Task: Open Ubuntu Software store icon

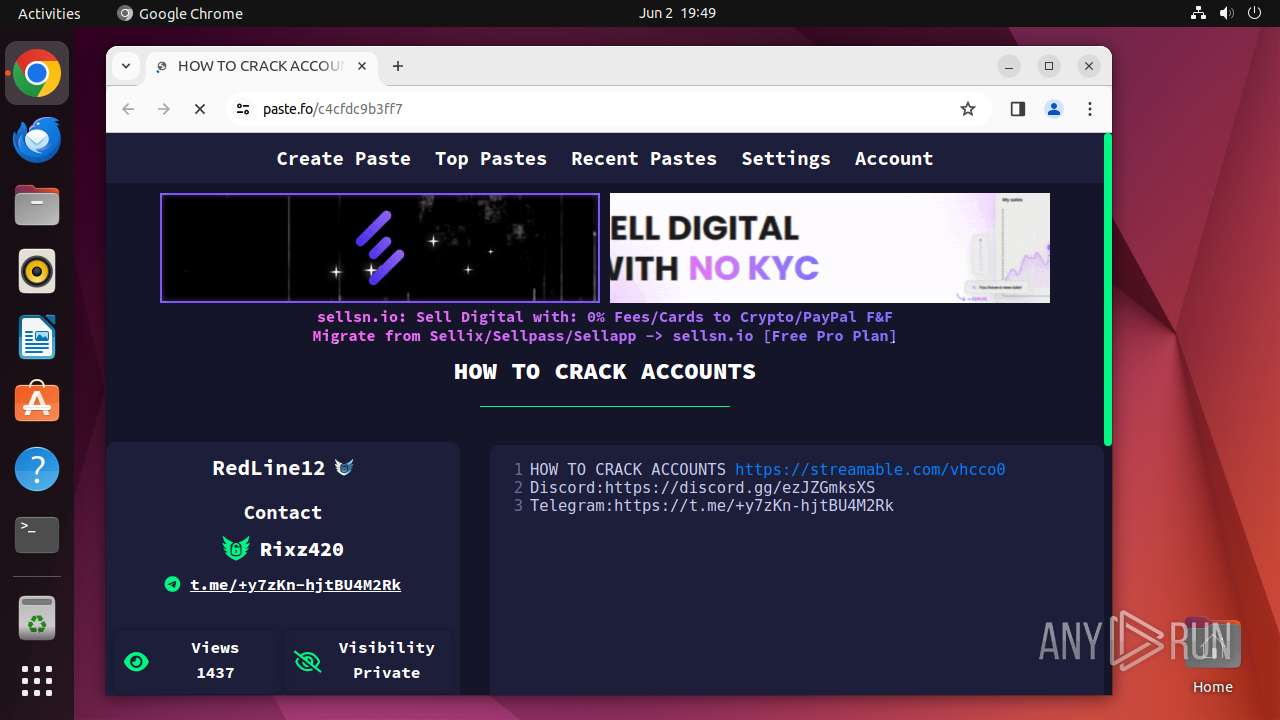Action: tap(37, 403)
